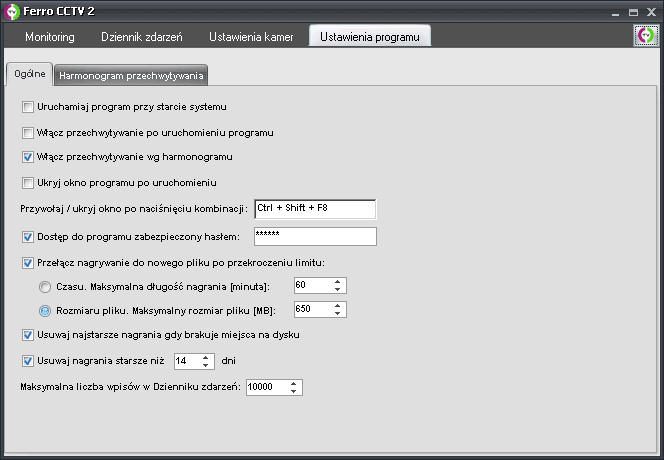Toggle Usuwaj nagrania starsze niż checkbox
This screenshot has width=664, height=460.
28,361
